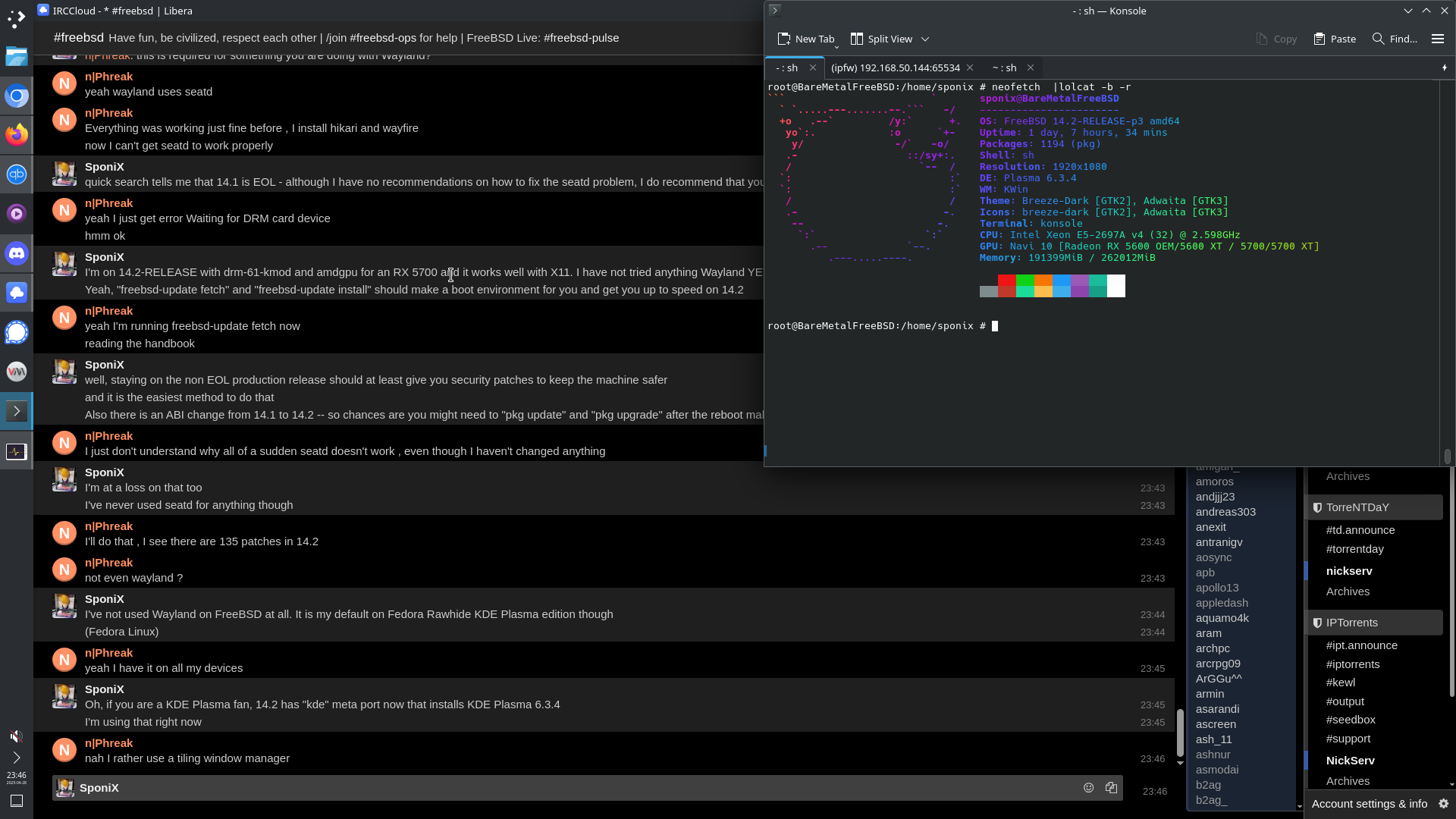The image size is (1456, 819).
Task: Click SponiX nick on 'Oh, if you are' message
Action: click(x=105, y=689)
